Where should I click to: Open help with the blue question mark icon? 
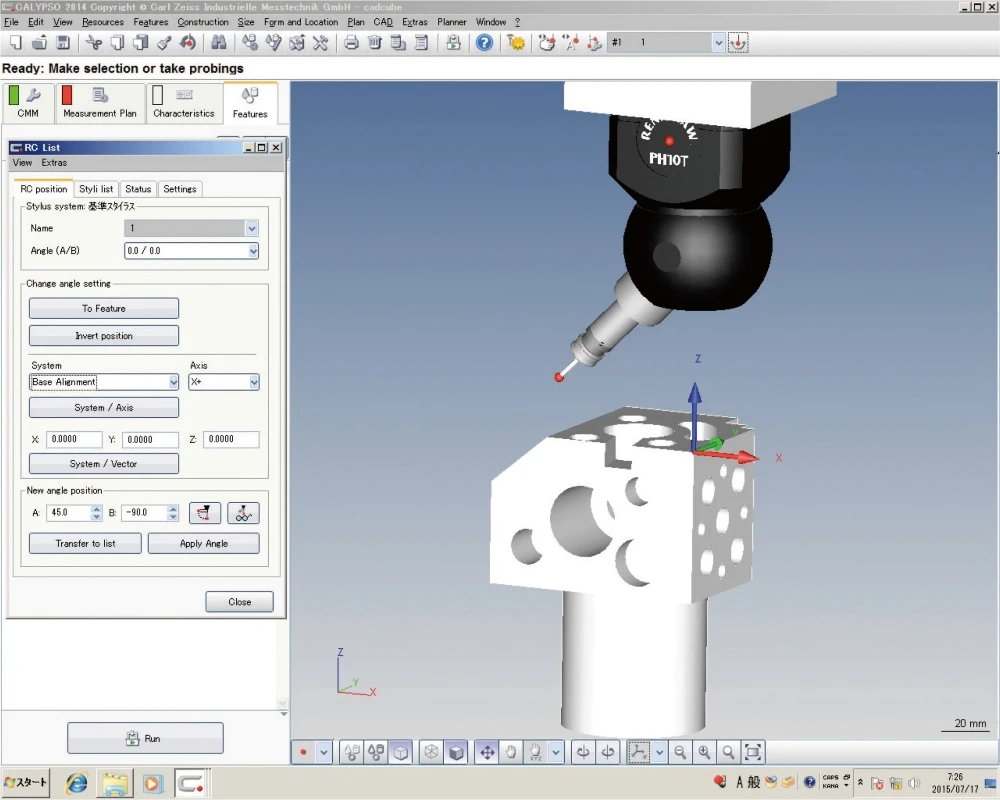[484, 43]
